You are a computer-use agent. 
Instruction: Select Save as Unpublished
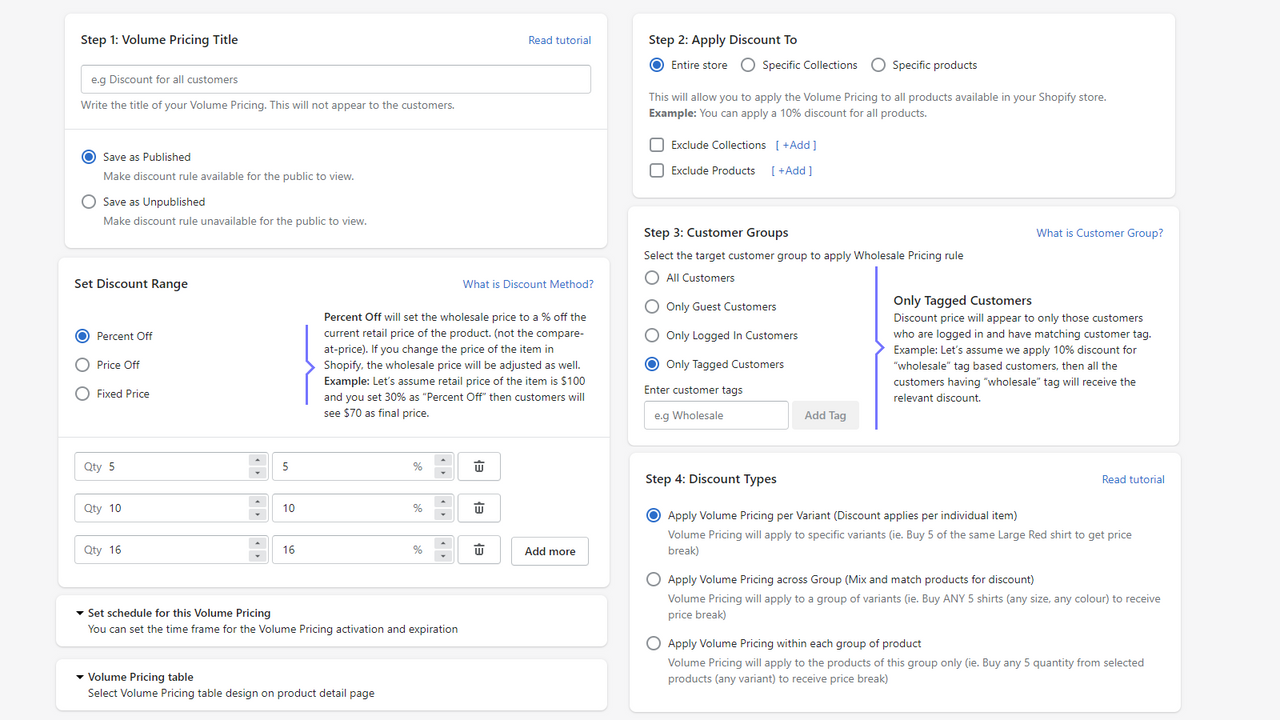(88, 201)
